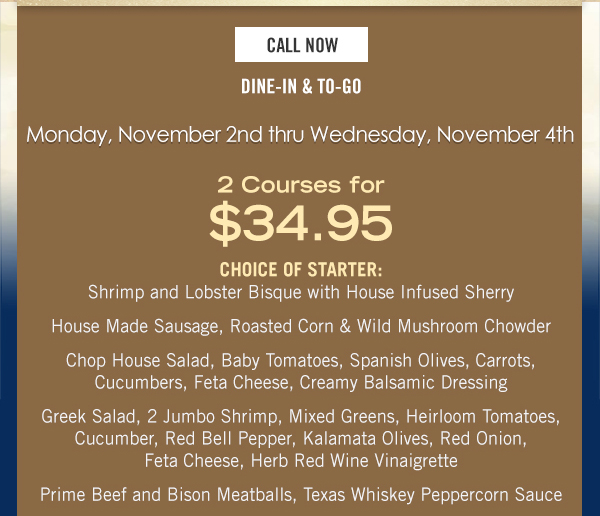Screen dimensions: 600x516
Task: Click 'House Infused Sherry' text
Action: tap(430, 292)
